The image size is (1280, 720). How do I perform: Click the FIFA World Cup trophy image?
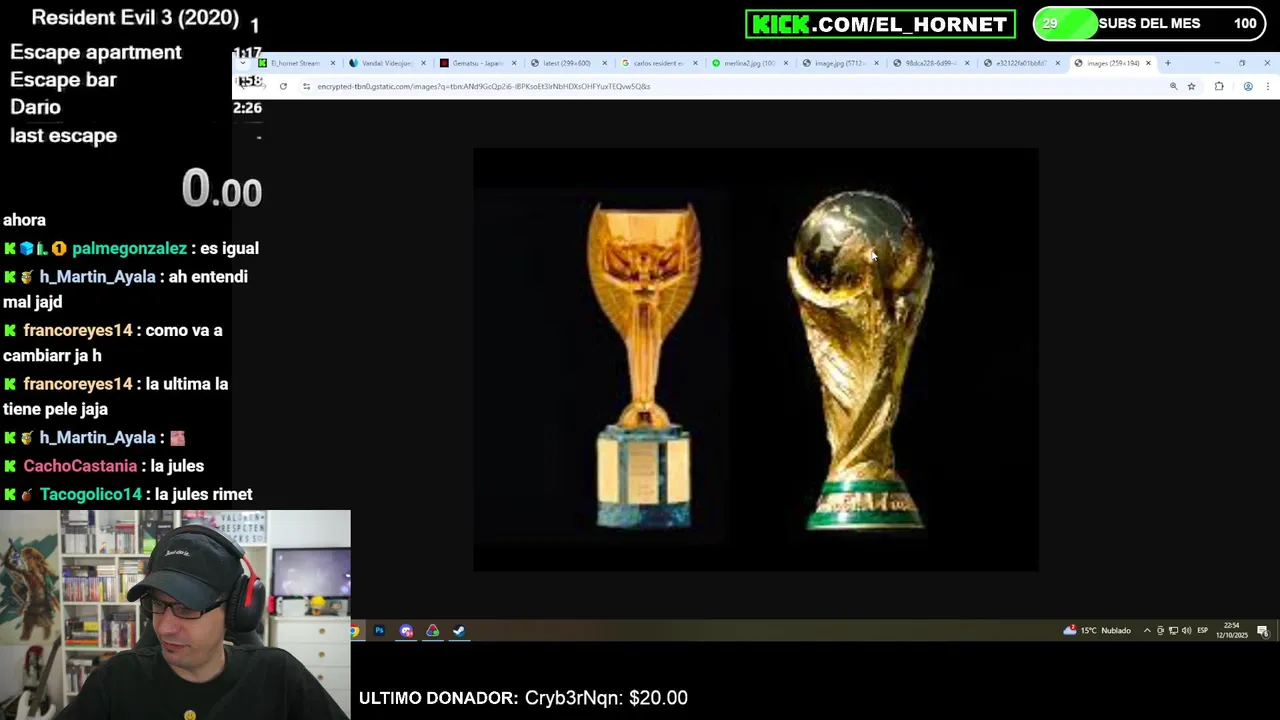(860, 360)
